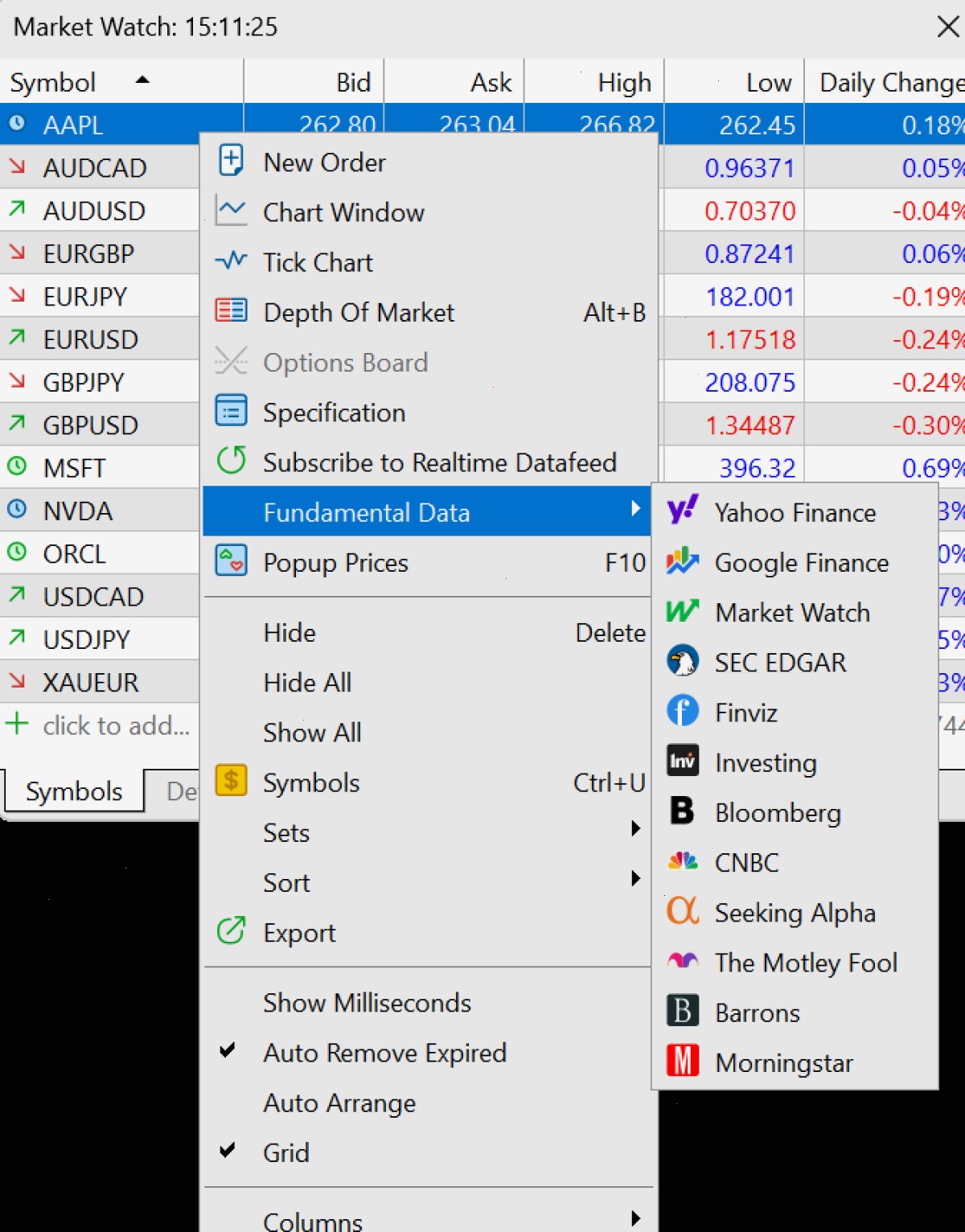
Task: Select the XAUEUR symbol row
Action: point(100,682)
